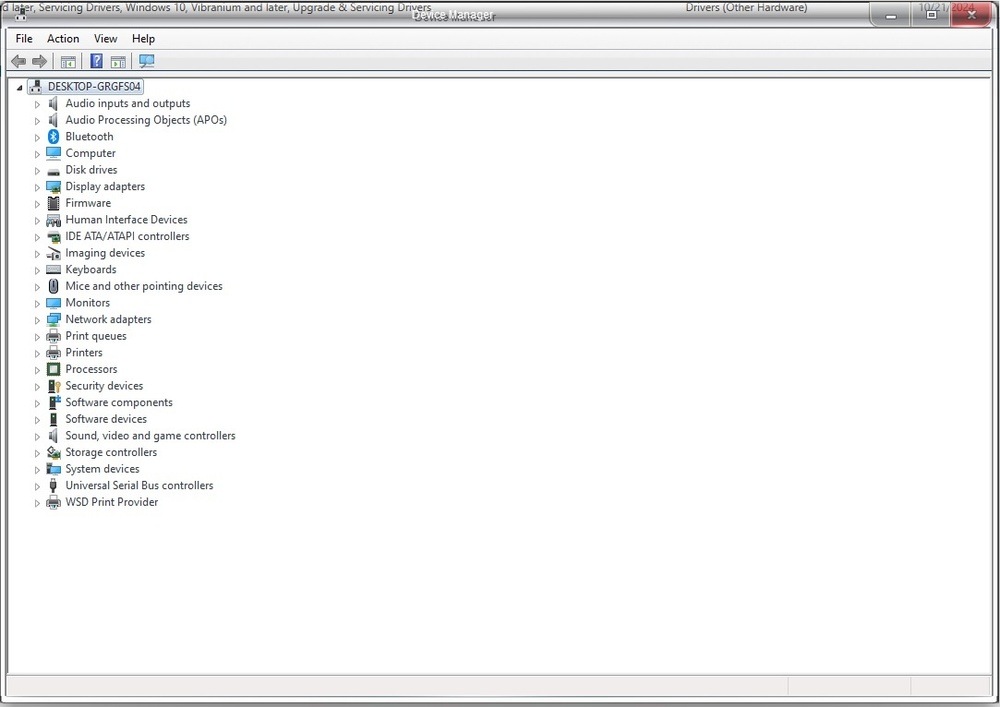Screen dimensions: 1000x707
Task: Collapse the DESKTOP-GRGFS04 root node
Action: [20, 87]
